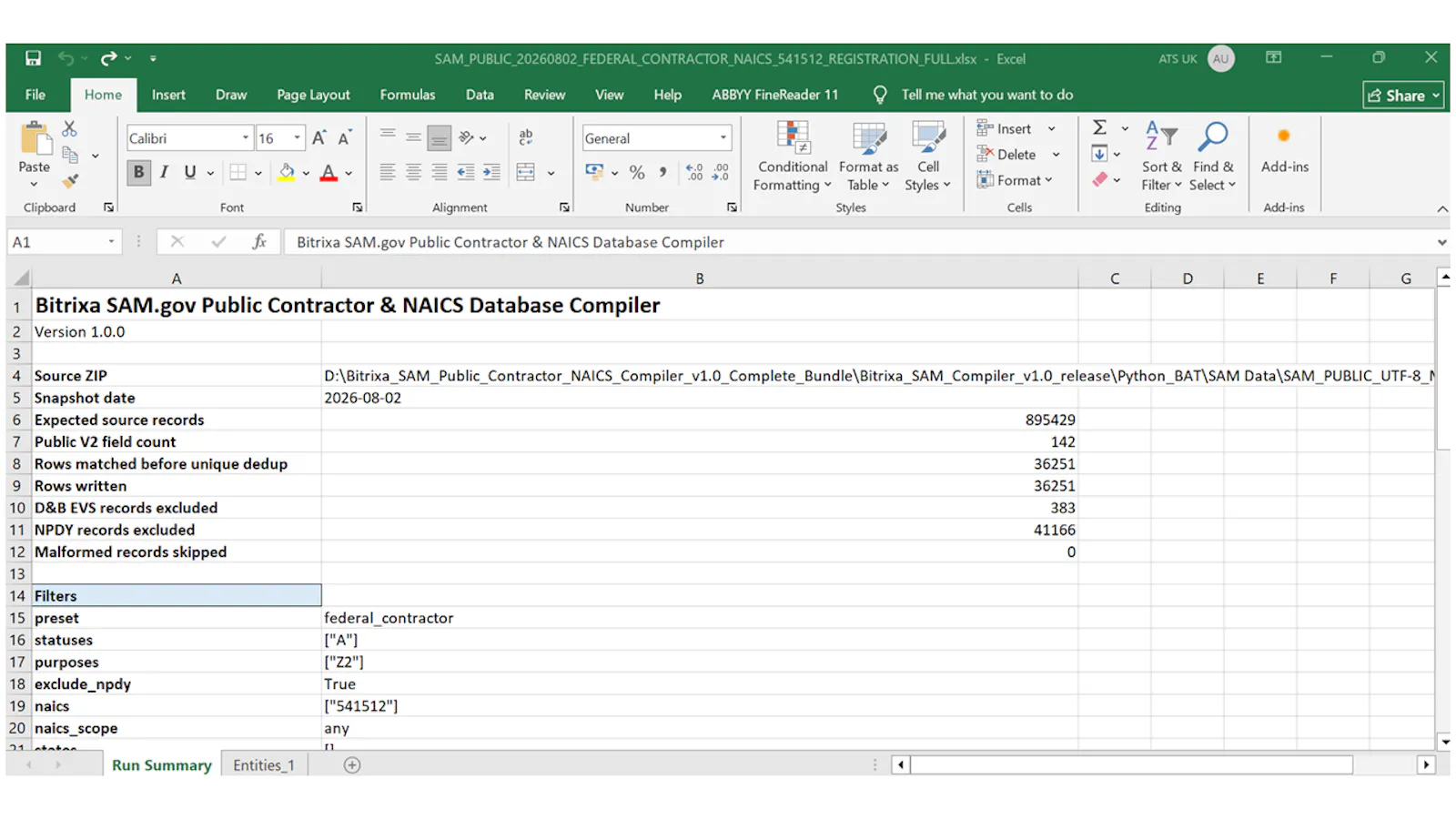Align text left in Alignment group
This screenshot has height=819, width=1456.
click(x=388, y=172)
